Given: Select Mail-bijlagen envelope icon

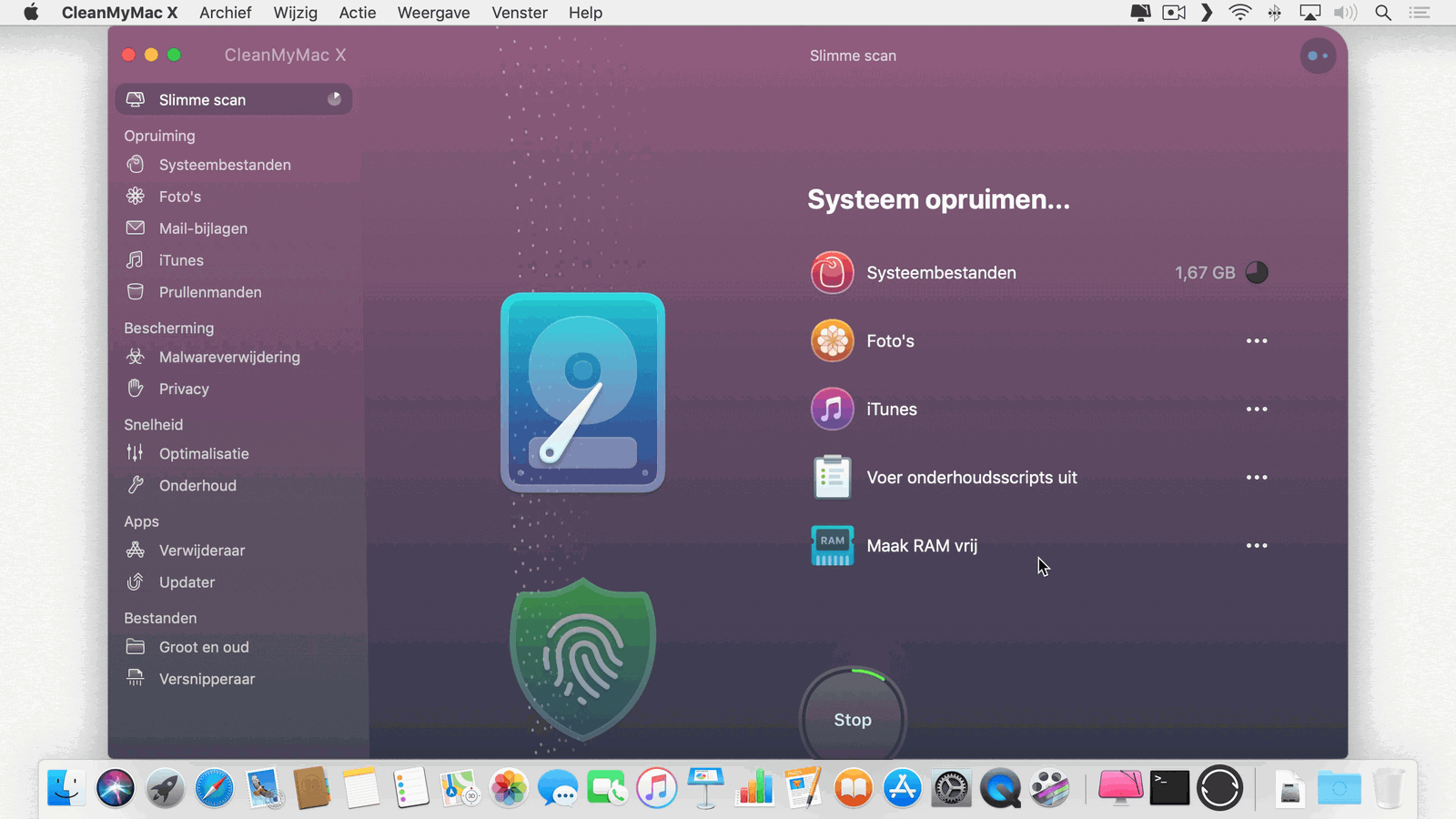Looking at the screenshot, I should [x=136, y=227].
